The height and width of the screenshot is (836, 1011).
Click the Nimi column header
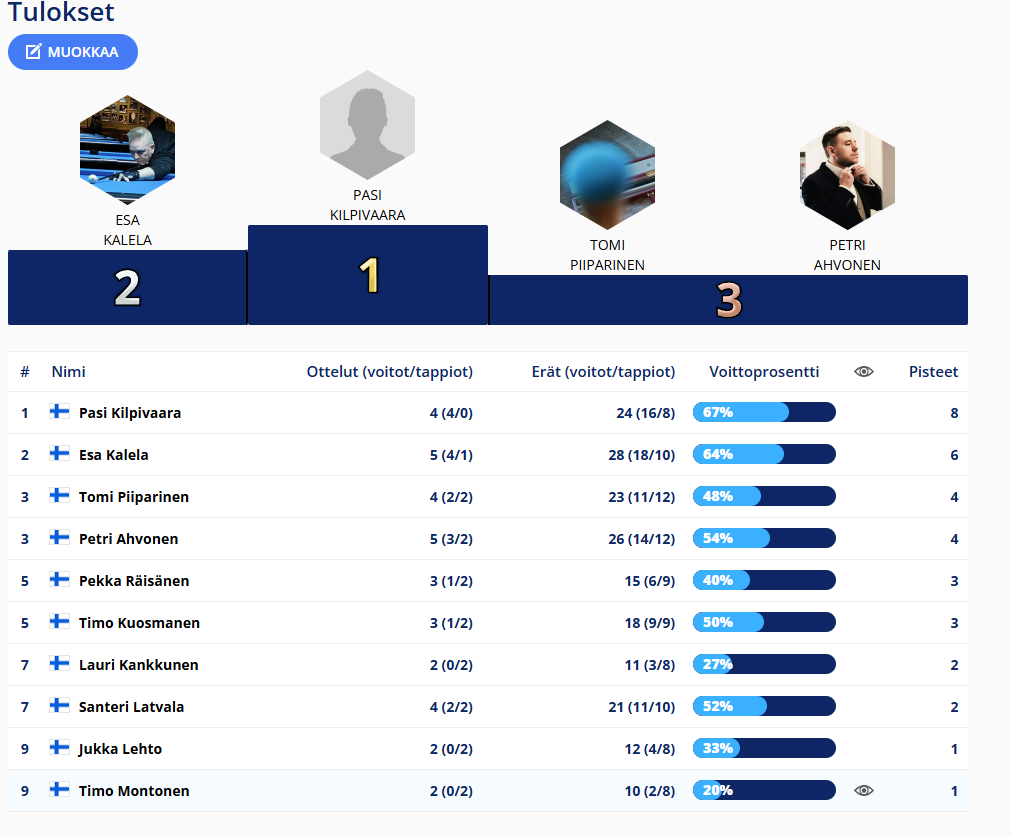(69, 372)
